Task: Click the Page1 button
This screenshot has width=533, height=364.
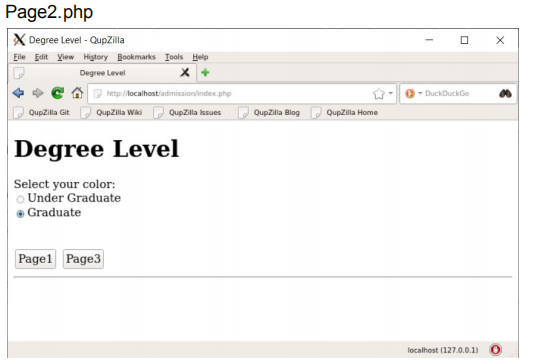Action: (35, 259)
